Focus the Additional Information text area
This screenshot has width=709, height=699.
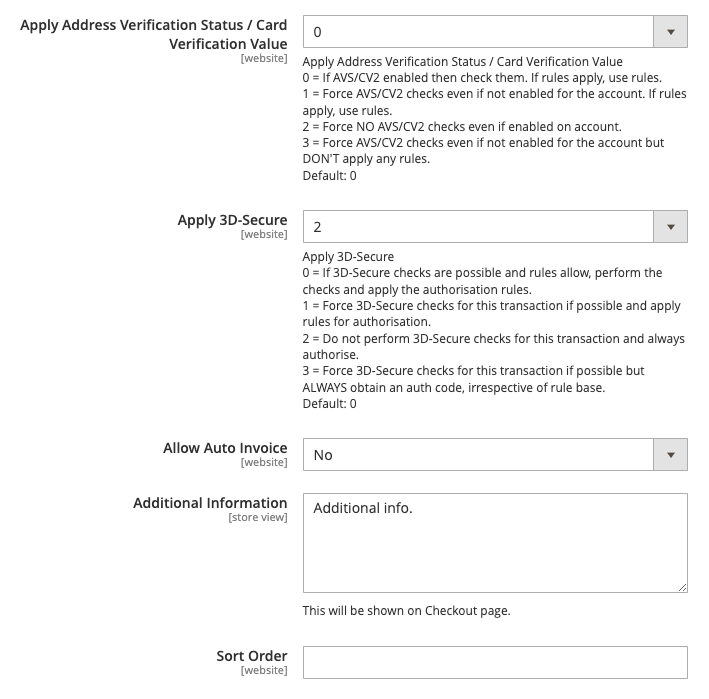click(x=495, y=543)
